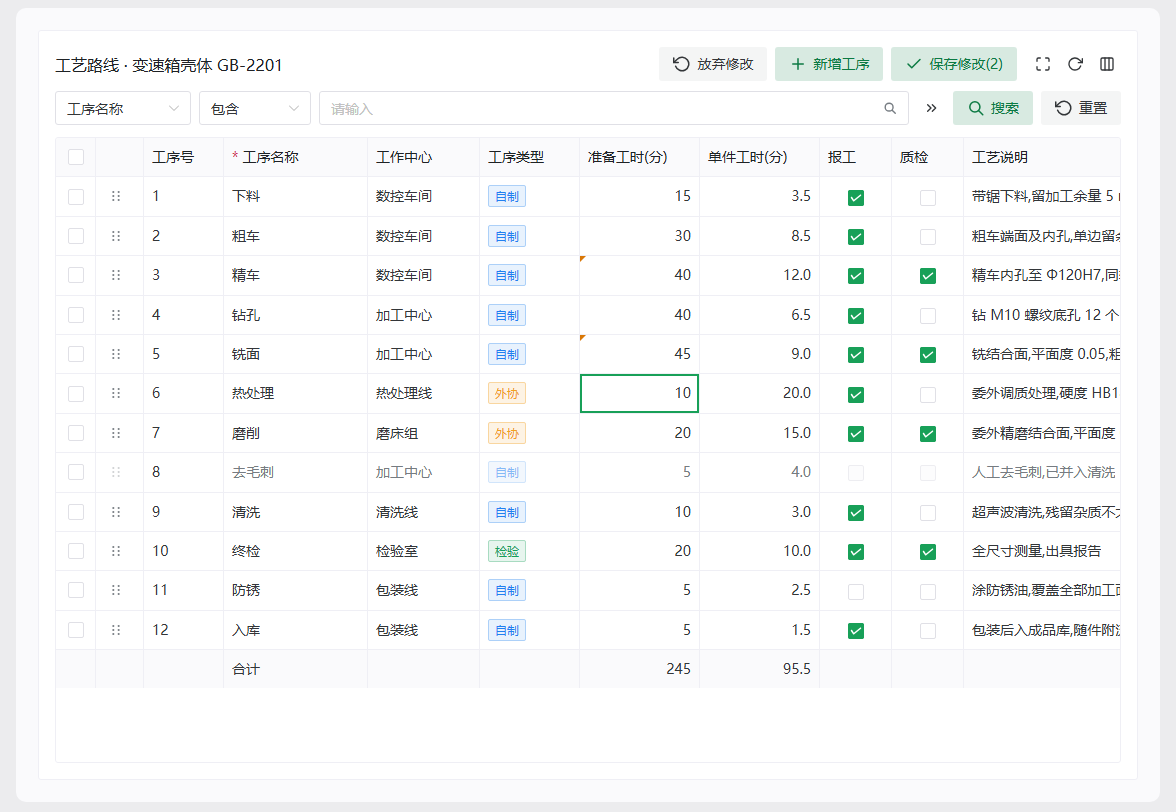Click the 外协 type tag in 热处理 row

pyautogui.click(x=506, y=393)
